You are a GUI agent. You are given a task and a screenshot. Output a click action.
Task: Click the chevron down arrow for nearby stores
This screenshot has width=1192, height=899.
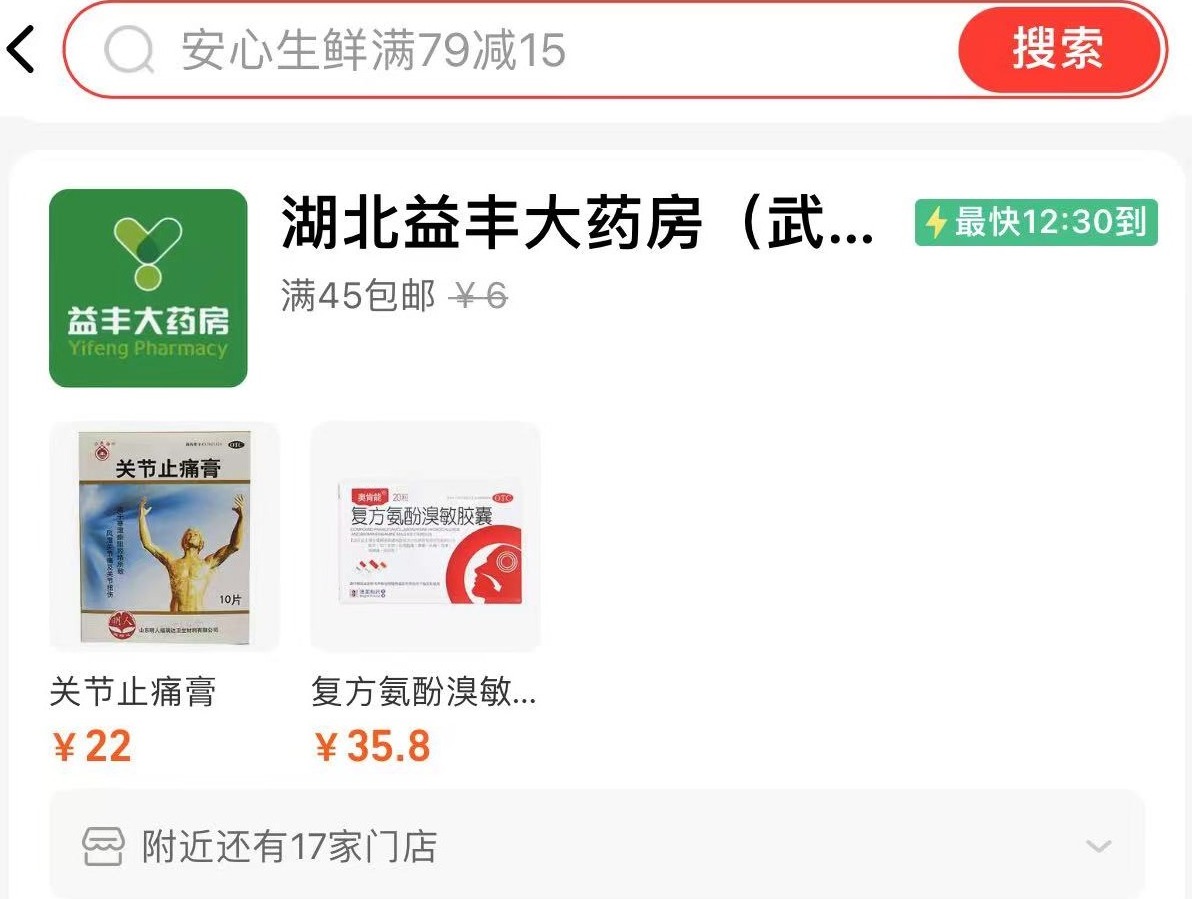click(1098, 846)
